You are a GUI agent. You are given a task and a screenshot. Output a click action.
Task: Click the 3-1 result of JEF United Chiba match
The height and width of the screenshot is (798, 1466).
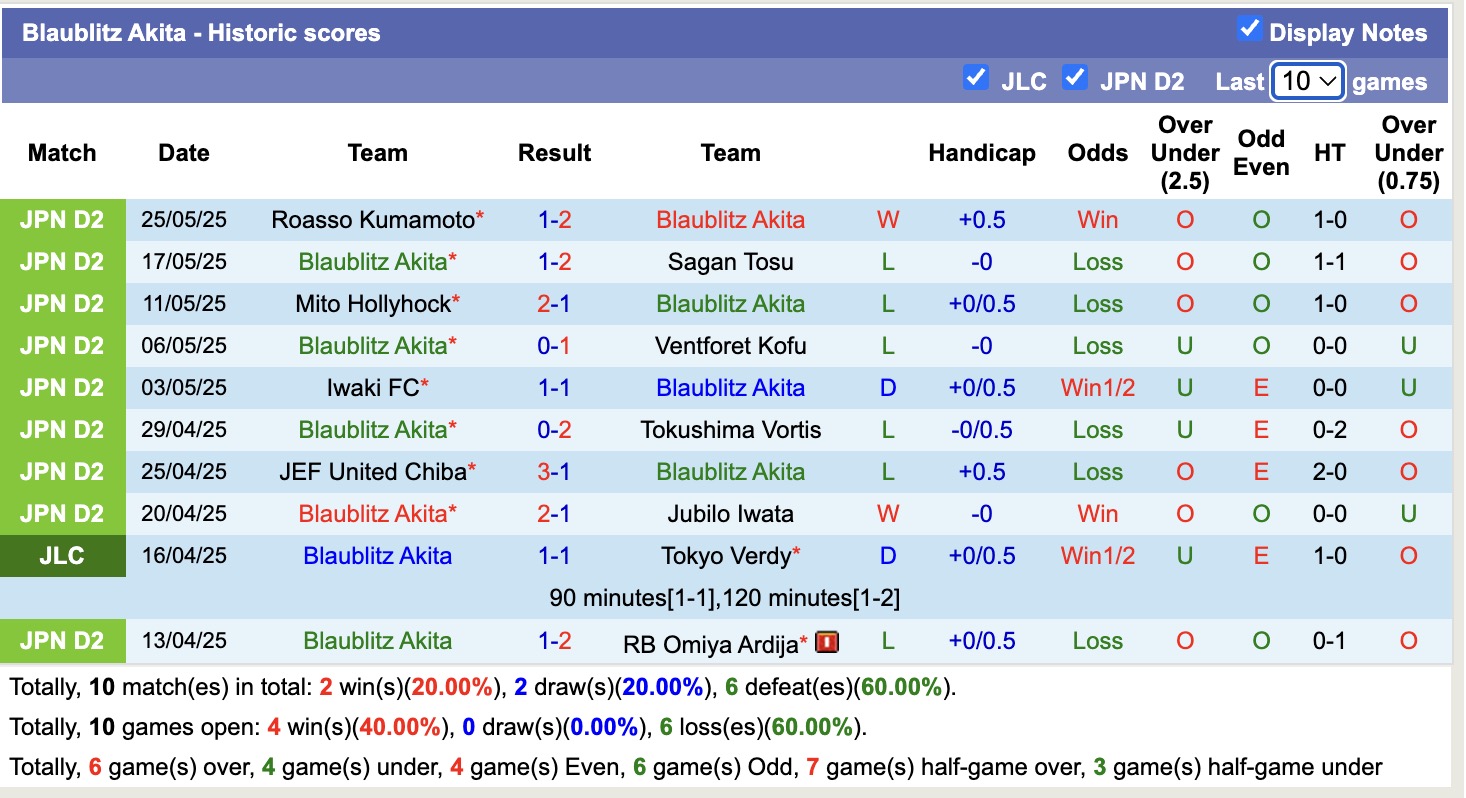(x=554, y=472)
